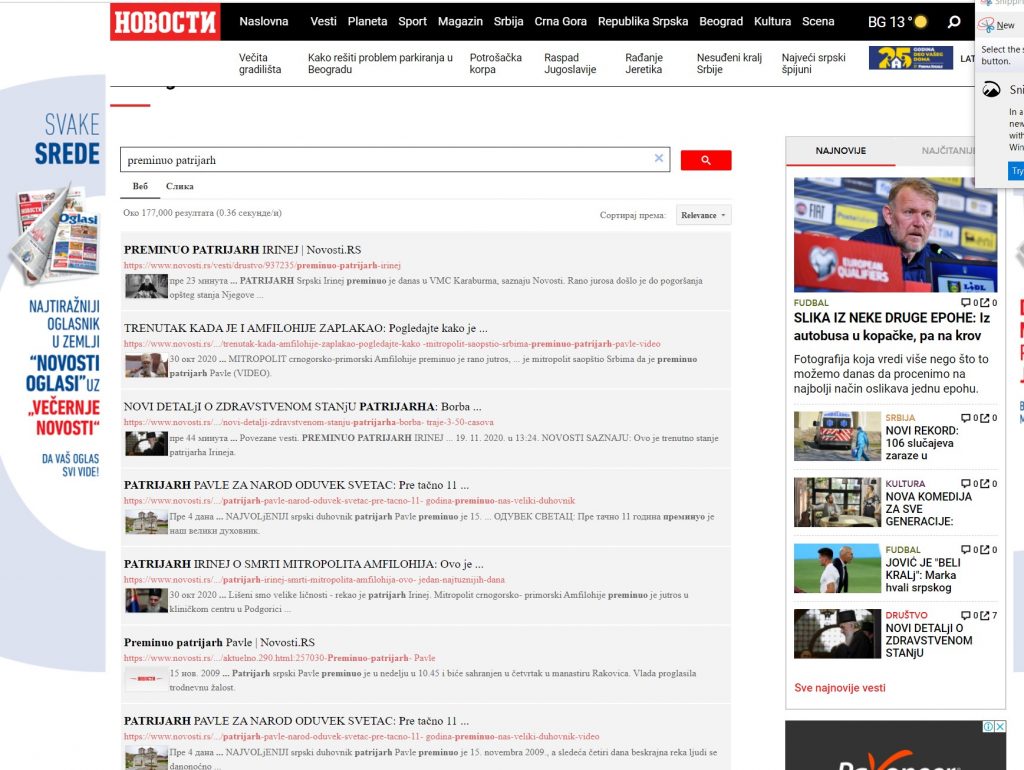Open the site search magnifier icon
Viewport: 1024px width, 770px height.
pos(954,22)
